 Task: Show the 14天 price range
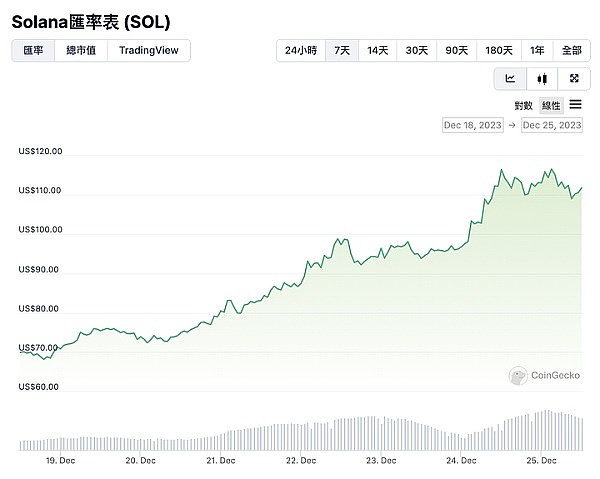point(378,50)
